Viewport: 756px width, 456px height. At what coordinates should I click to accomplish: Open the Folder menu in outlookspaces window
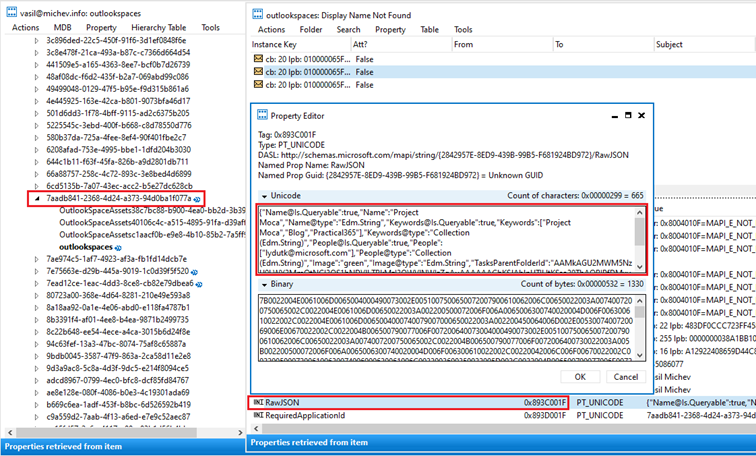310,29
